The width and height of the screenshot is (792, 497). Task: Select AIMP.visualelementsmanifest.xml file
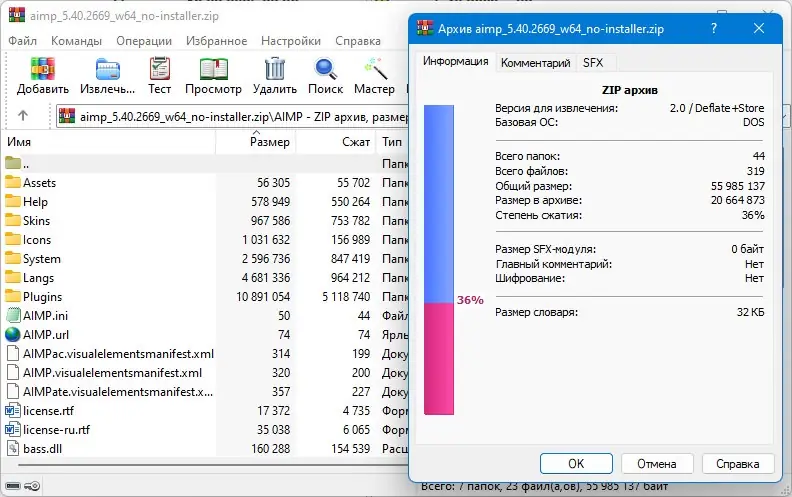tap(112, 373)
